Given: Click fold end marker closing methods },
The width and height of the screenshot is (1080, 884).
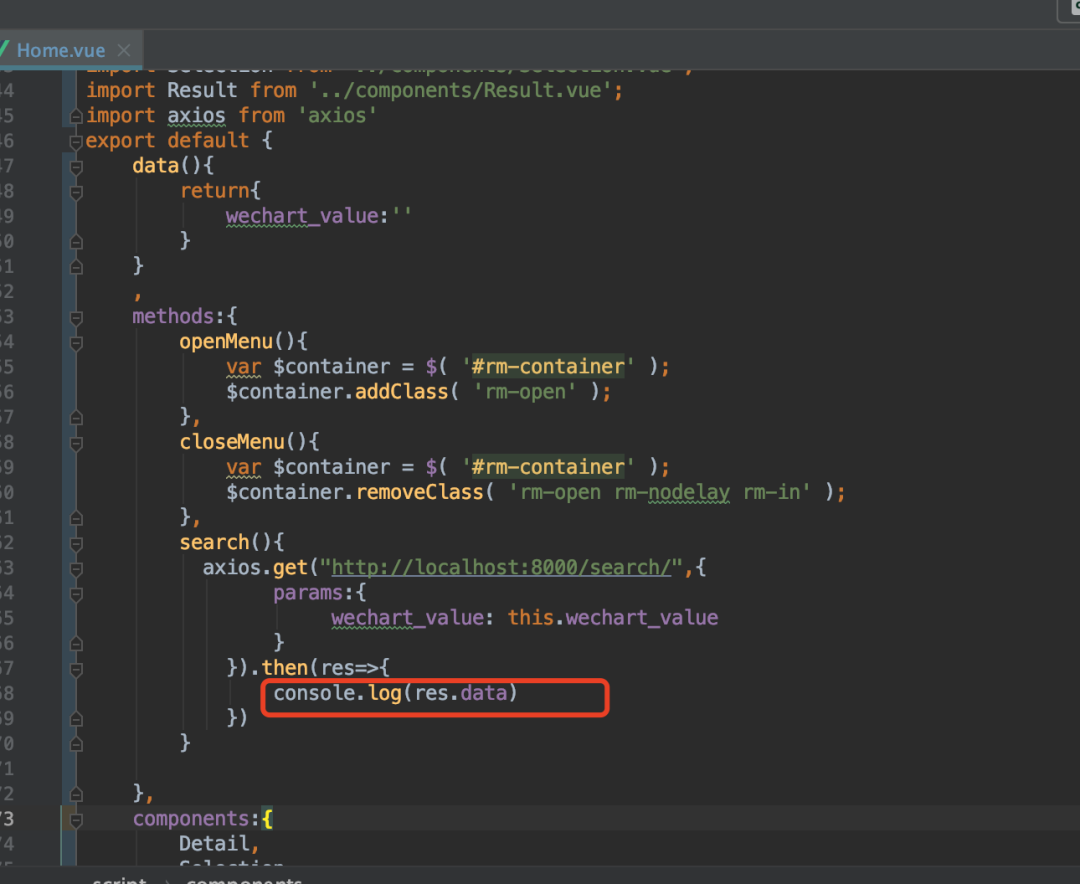Looking at the screenshot, I should click(x=76, y=794).
